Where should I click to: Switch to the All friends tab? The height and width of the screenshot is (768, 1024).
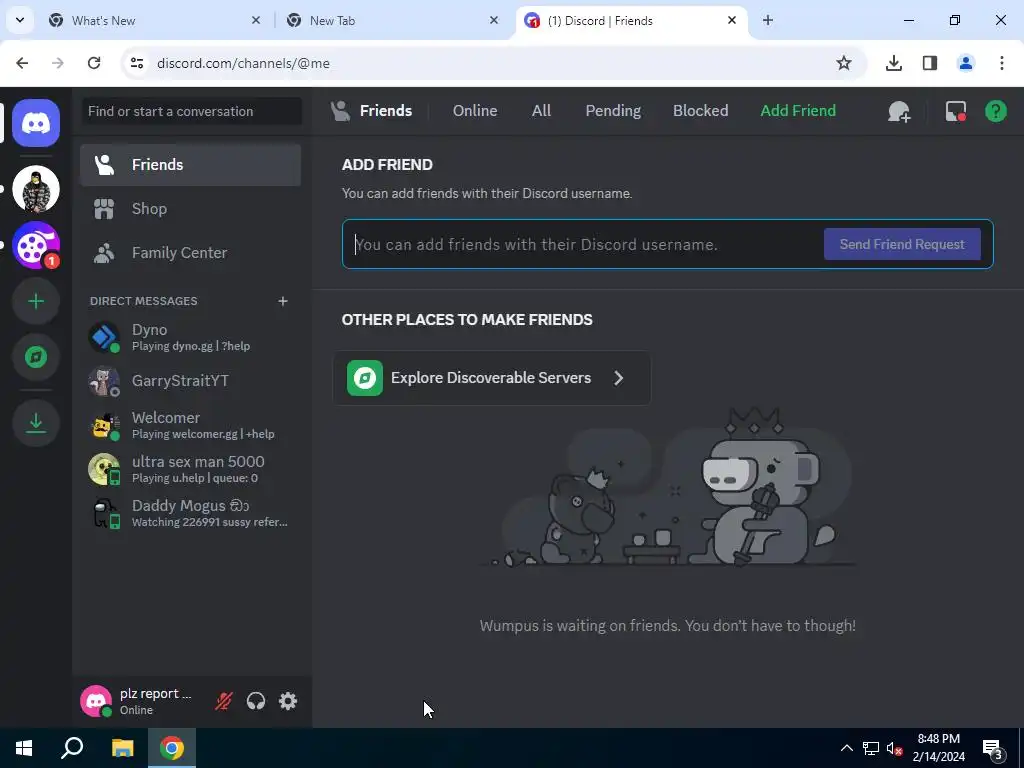541,111
